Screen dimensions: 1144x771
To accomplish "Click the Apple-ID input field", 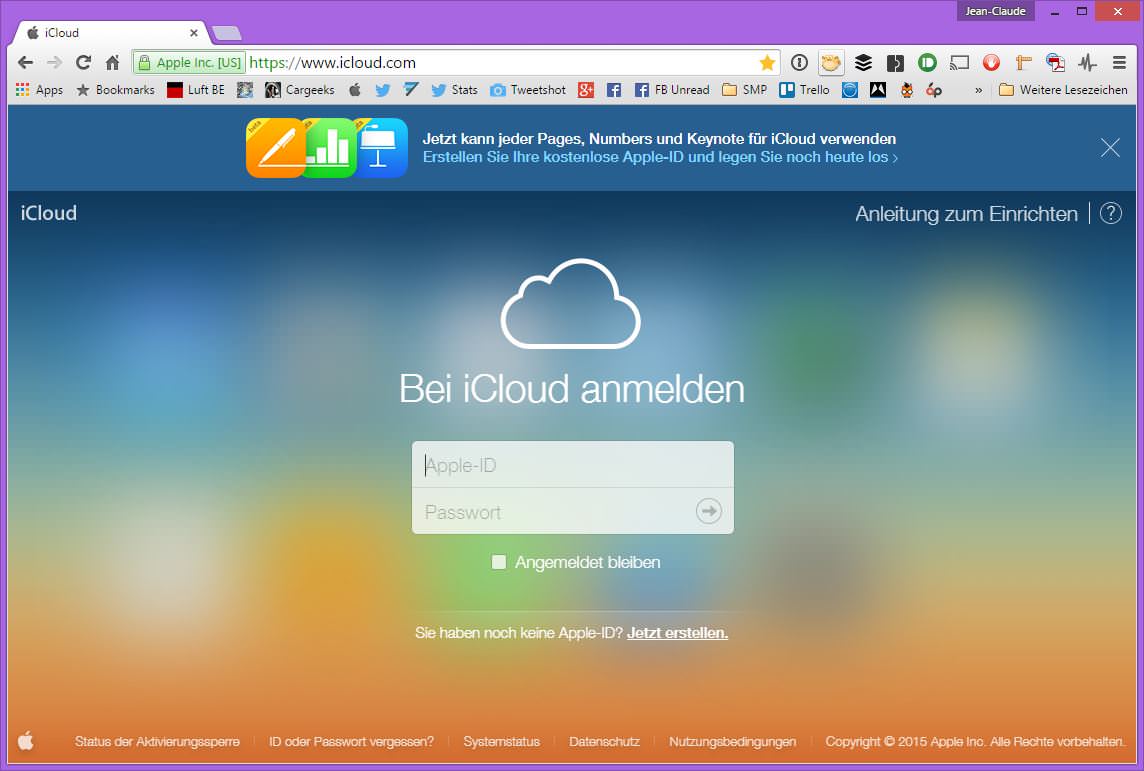I will coord(572,465).
